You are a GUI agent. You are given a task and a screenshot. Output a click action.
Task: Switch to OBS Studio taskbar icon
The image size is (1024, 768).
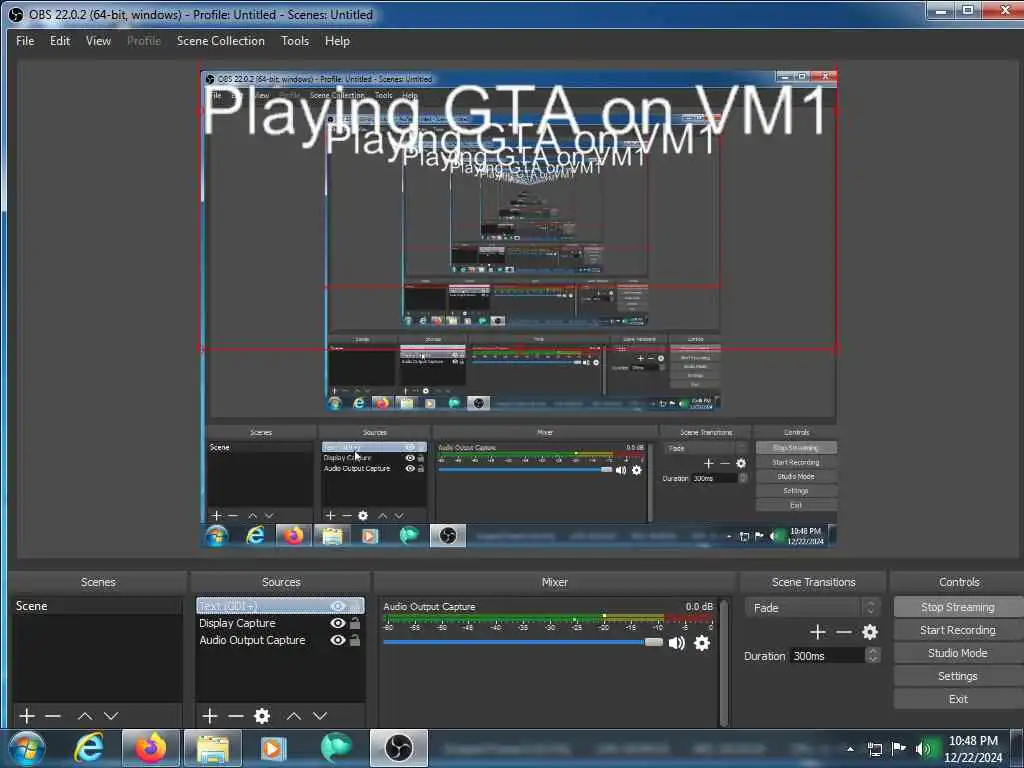point(399,748)
